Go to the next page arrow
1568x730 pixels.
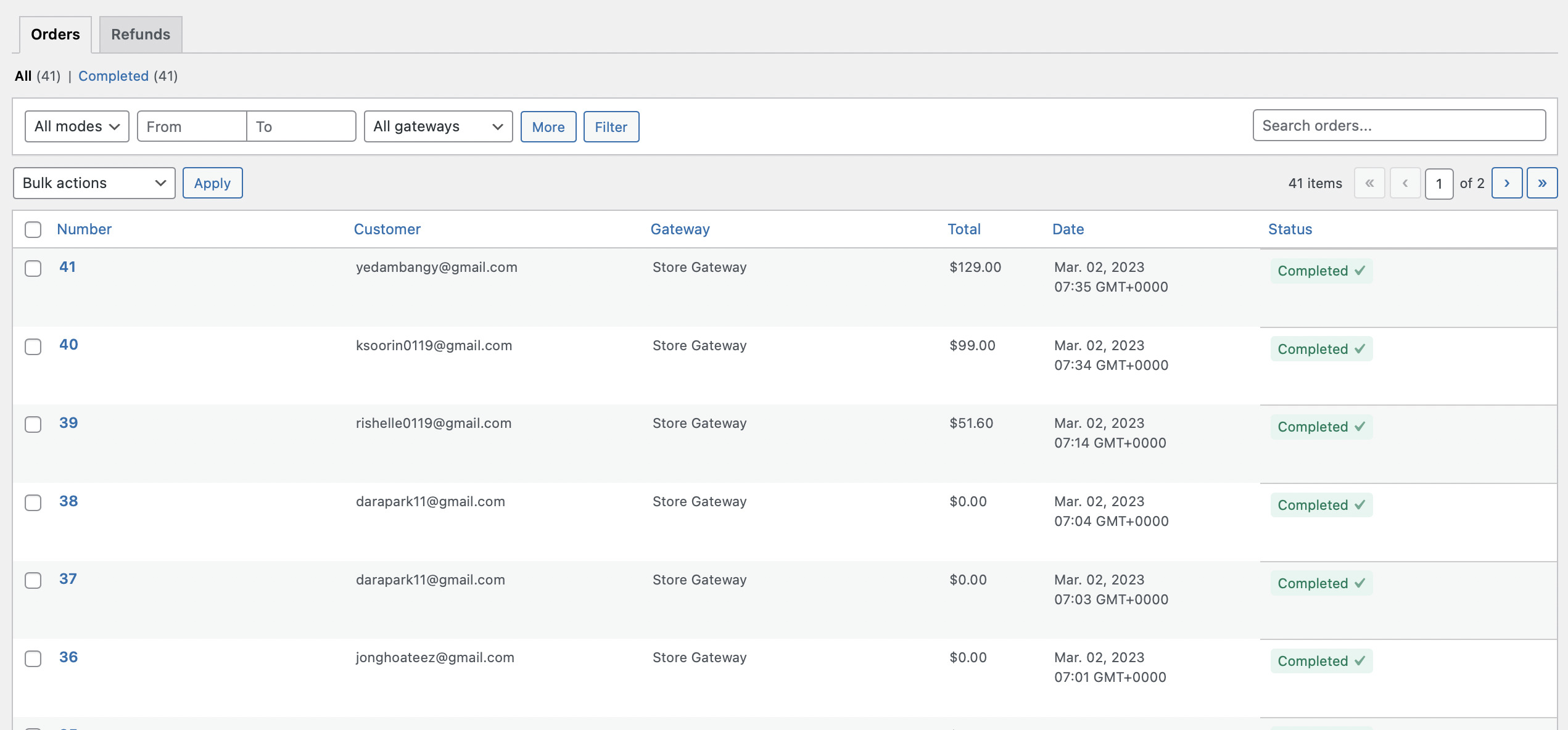pyautogui.click(x=1506, y=183)
